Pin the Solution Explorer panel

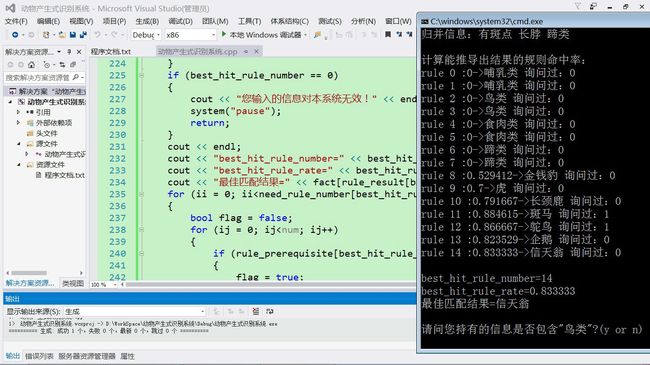click(x=69, y=52)
